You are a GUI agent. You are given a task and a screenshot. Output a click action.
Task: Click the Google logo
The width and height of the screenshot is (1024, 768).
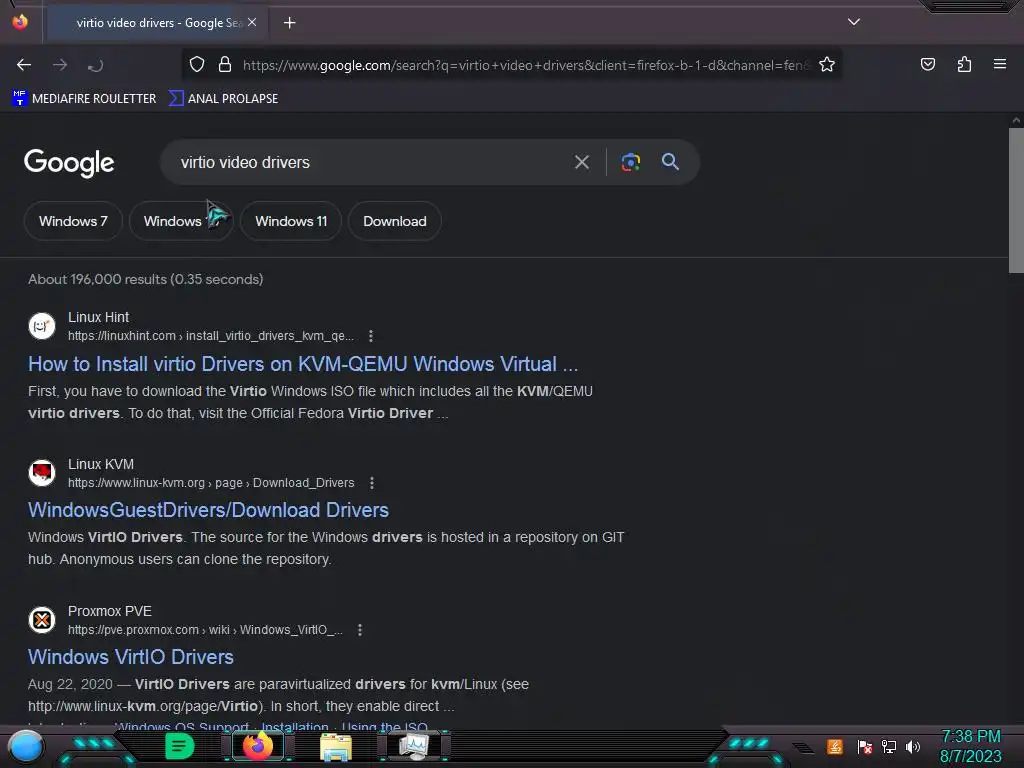coord(69,163)
